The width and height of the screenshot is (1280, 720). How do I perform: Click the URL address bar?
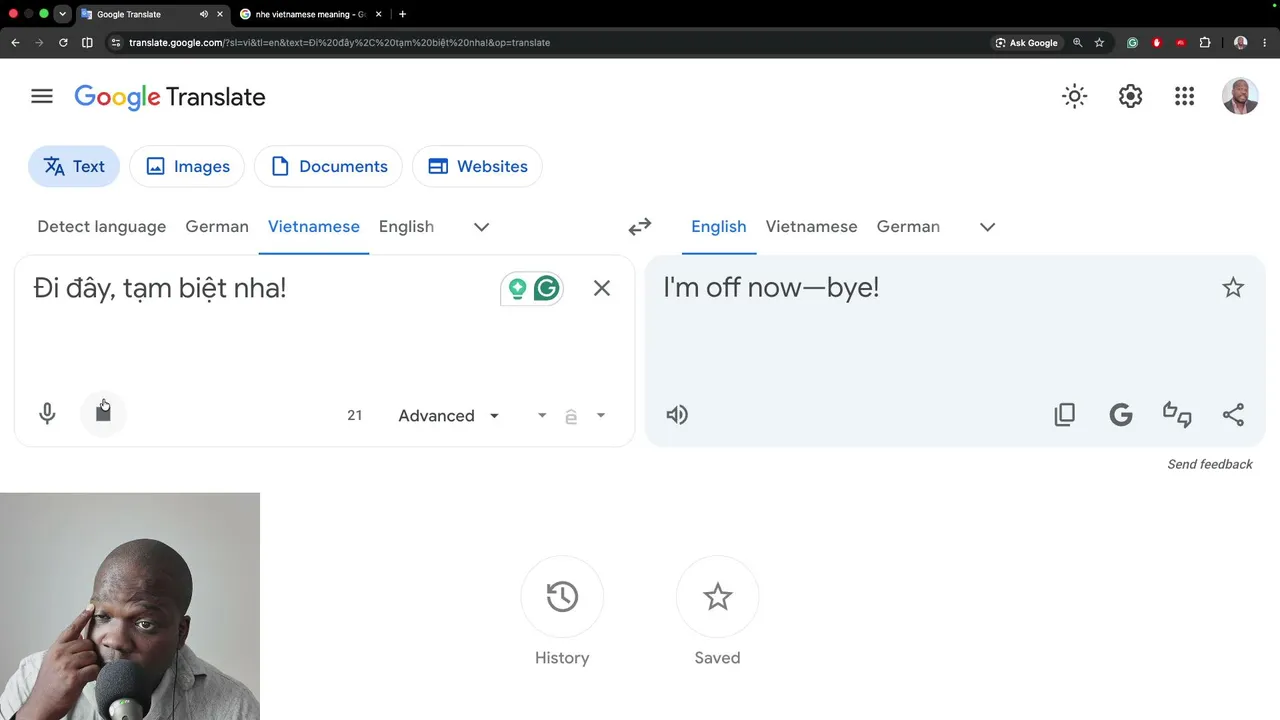[550, 43]
